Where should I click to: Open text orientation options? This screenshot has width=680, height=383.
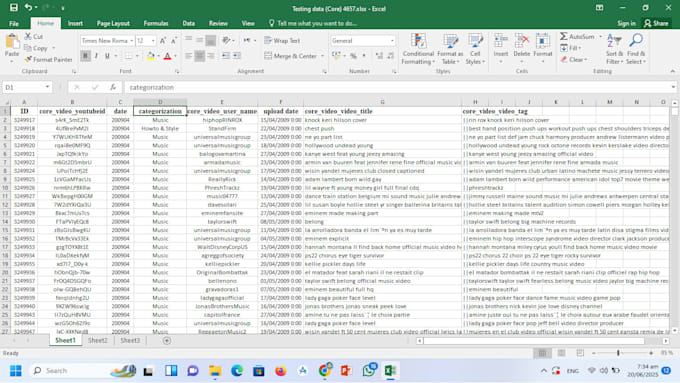(x=228, y=40)
